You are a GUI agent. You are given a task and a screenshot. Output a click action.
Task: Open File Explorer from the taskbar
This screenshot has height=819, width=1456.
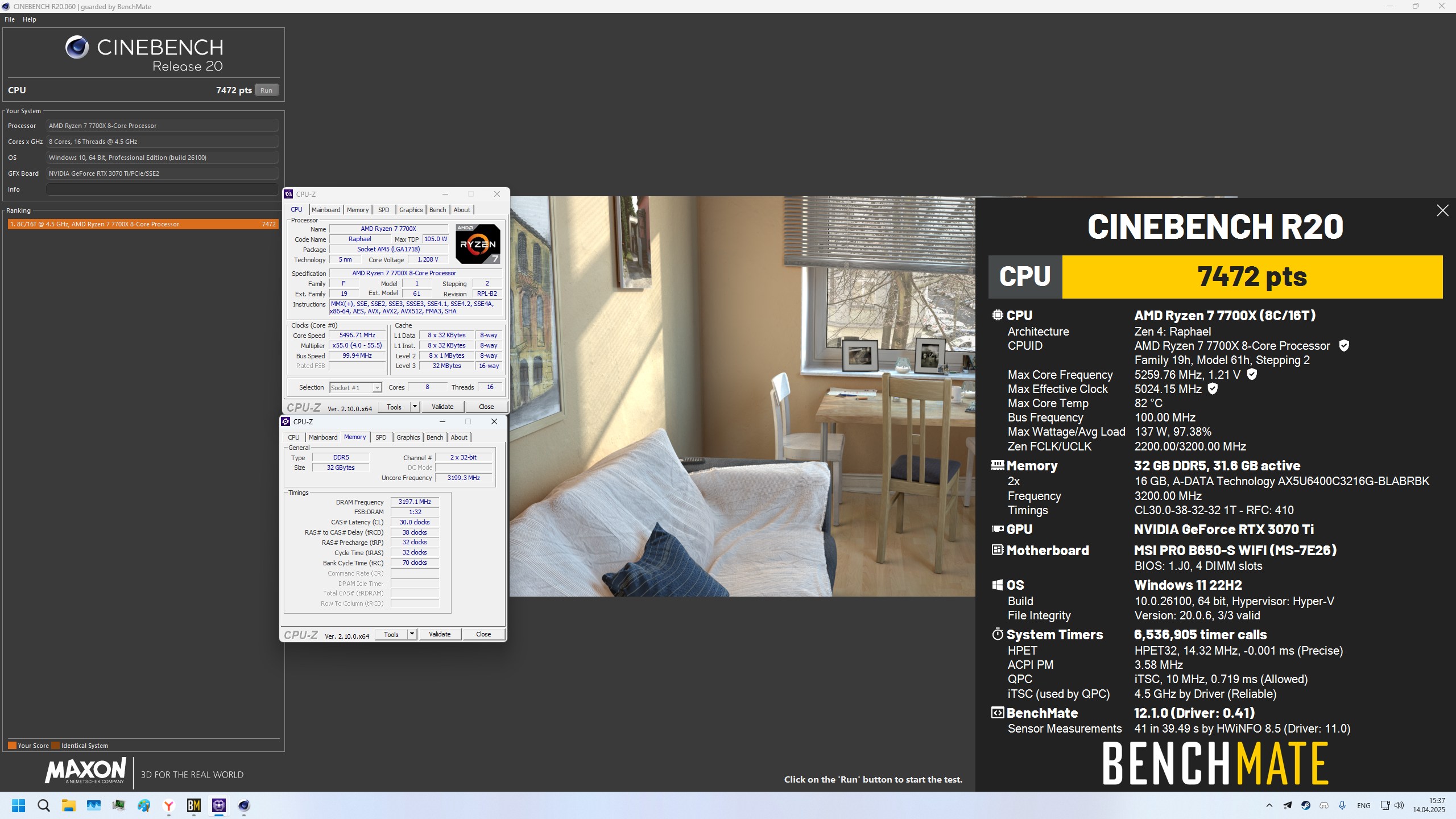[69, 805]
